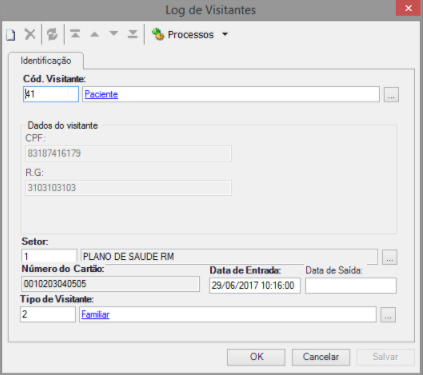The height and width of the screenshot is (375, 423).
Task: Create a new record with the blank page icon
Action: click(11, 34)
